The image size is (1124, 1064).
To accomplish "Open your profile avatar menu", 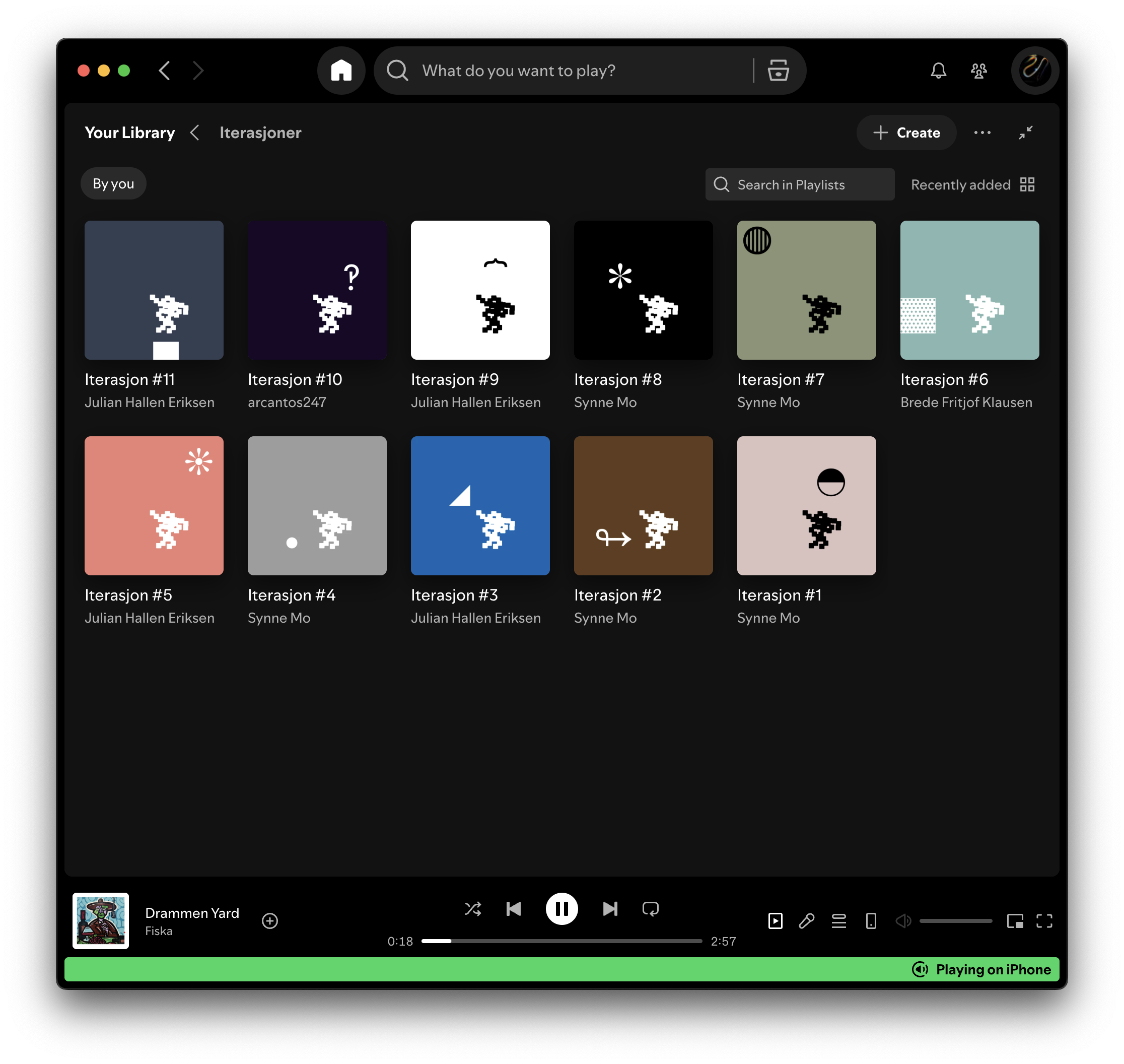I will click(1034, 71).
